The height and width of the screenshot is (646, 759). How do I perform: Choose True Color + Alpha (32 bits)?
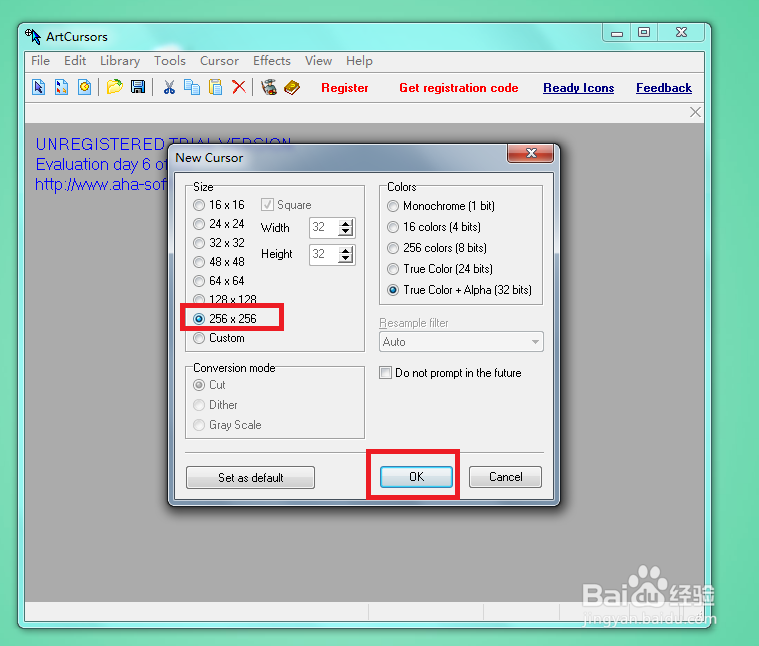[x=459, y=290]
